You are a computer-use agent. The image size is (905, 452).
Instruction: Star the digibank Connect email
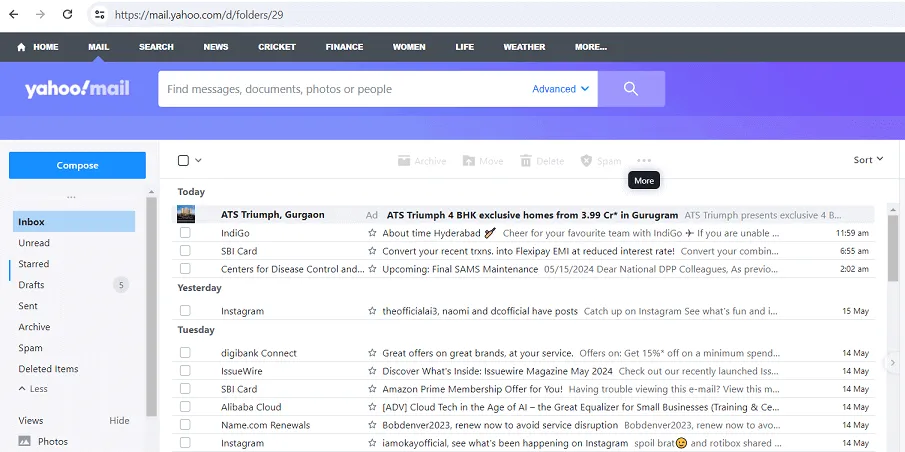pyautogui.click(x=372, y=353)
